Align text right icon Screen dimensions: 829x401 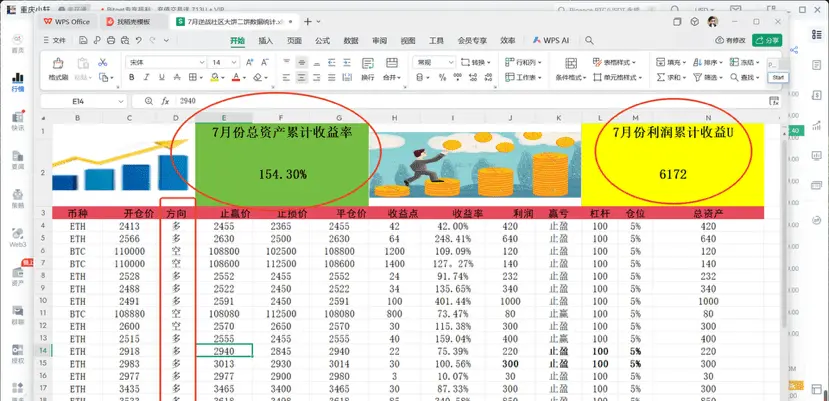tap(317, 77)
